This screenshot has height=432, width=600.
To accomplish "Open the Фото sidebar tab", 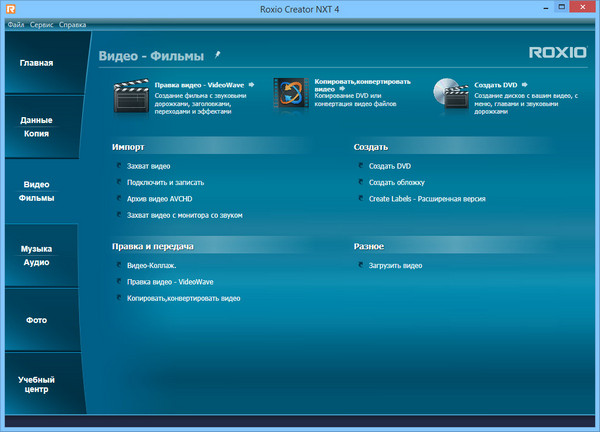I will click(x=37, y=320).
